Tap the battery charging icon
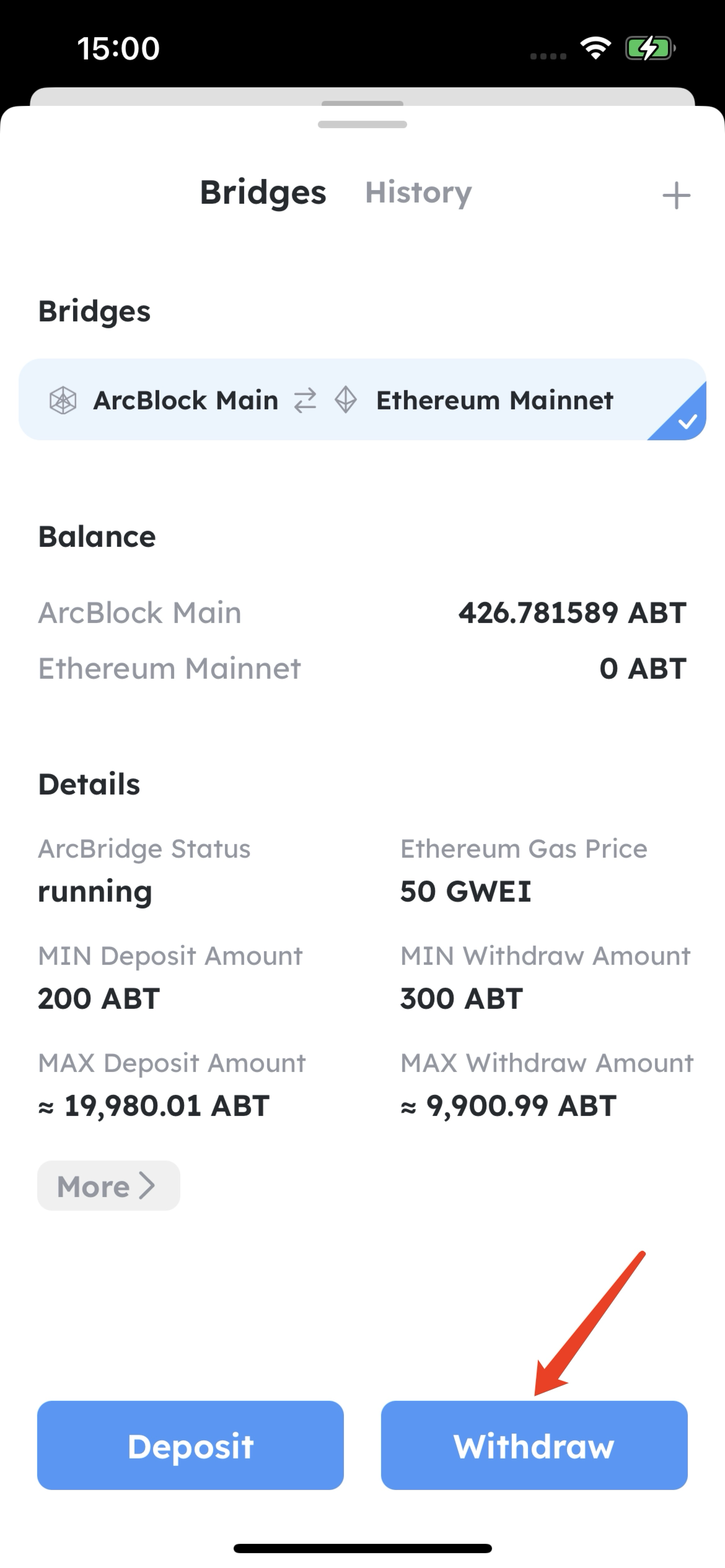 coord(649,48)
